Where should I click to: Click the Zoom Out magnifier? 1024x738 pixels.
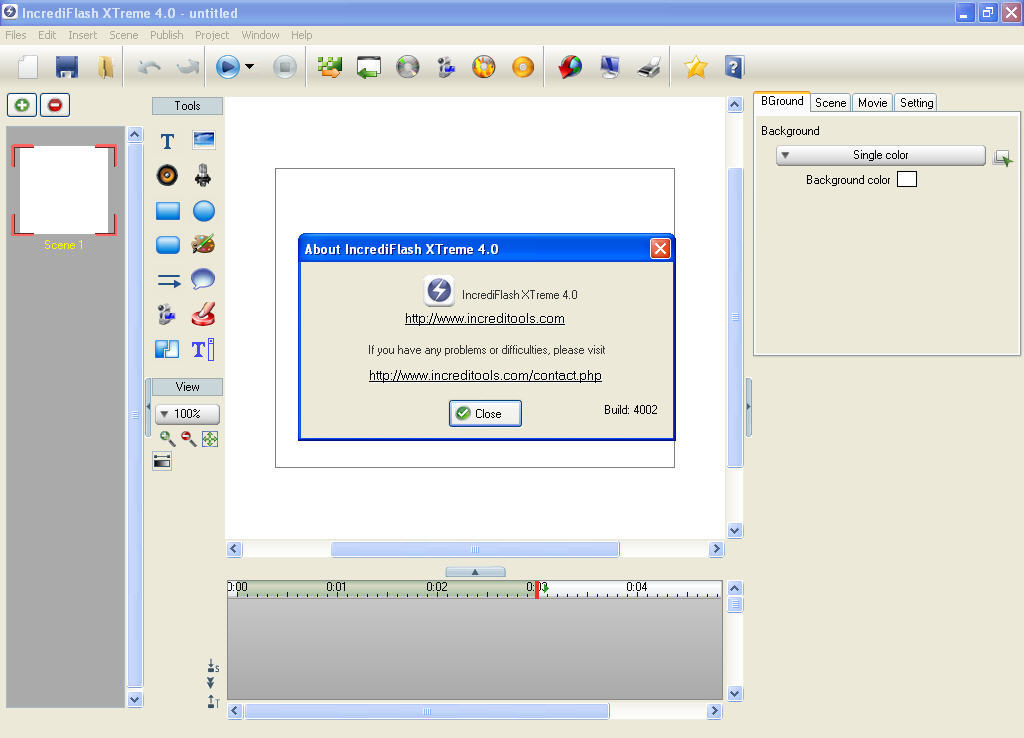click(x=189, y=439)
